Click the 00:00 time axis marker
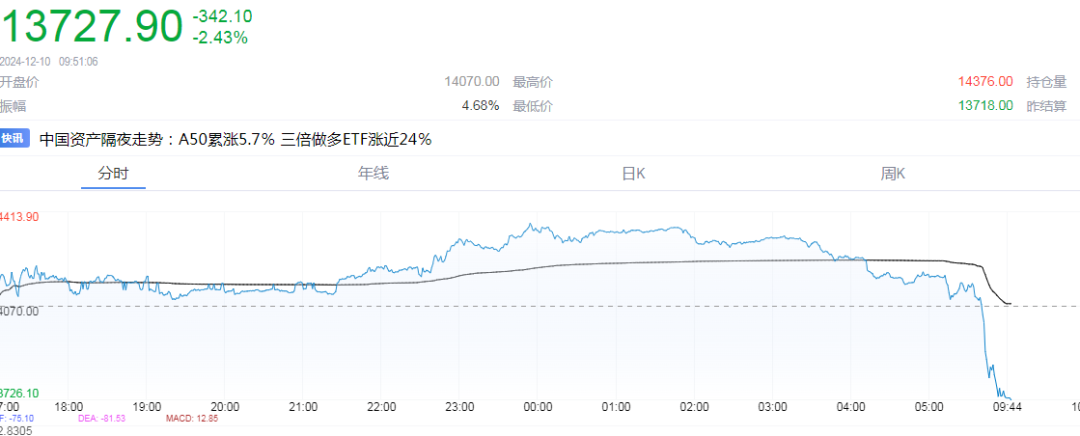The height and width of the screenshot is (436, 1080). point(538,407)
